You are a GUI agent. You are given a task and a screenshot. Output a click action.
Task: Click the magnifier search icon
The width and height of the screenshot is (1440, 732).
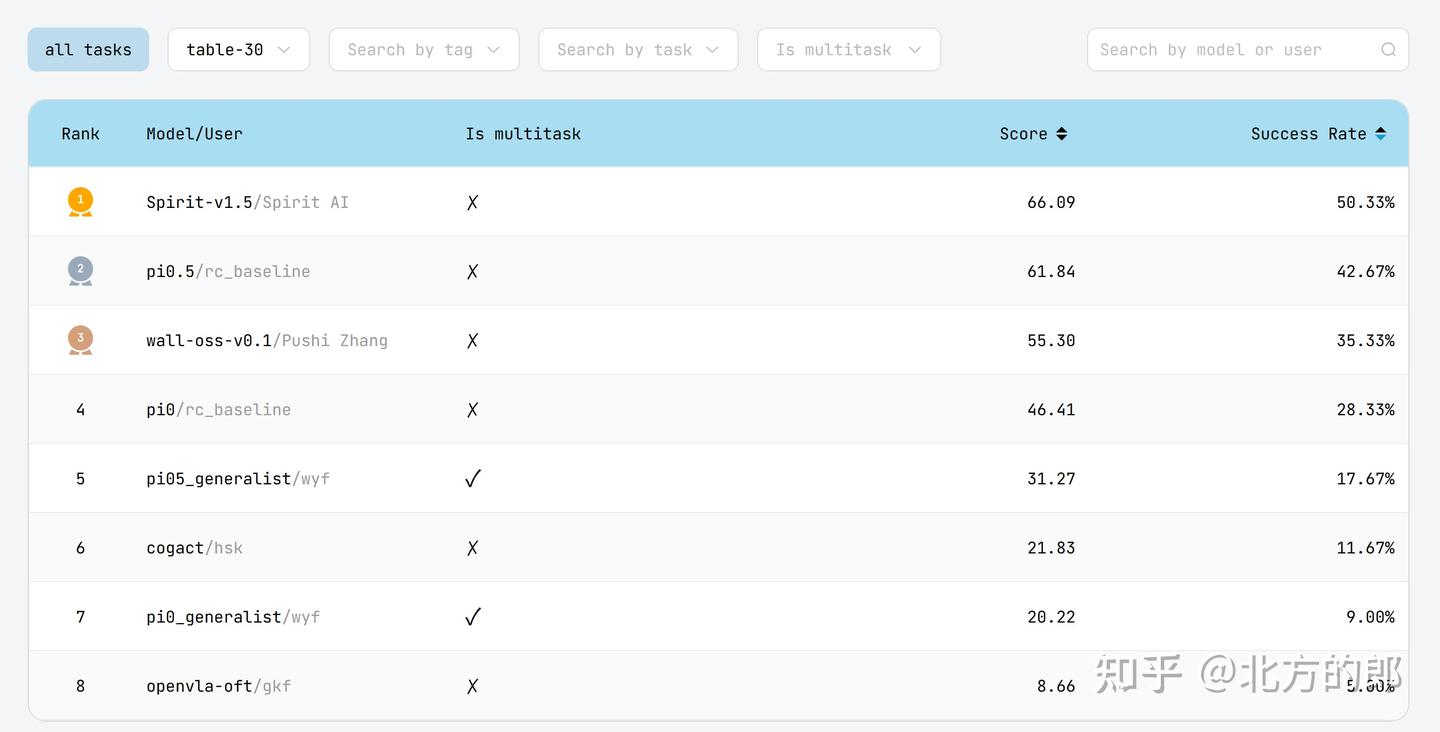click(x=1388, y=50)
